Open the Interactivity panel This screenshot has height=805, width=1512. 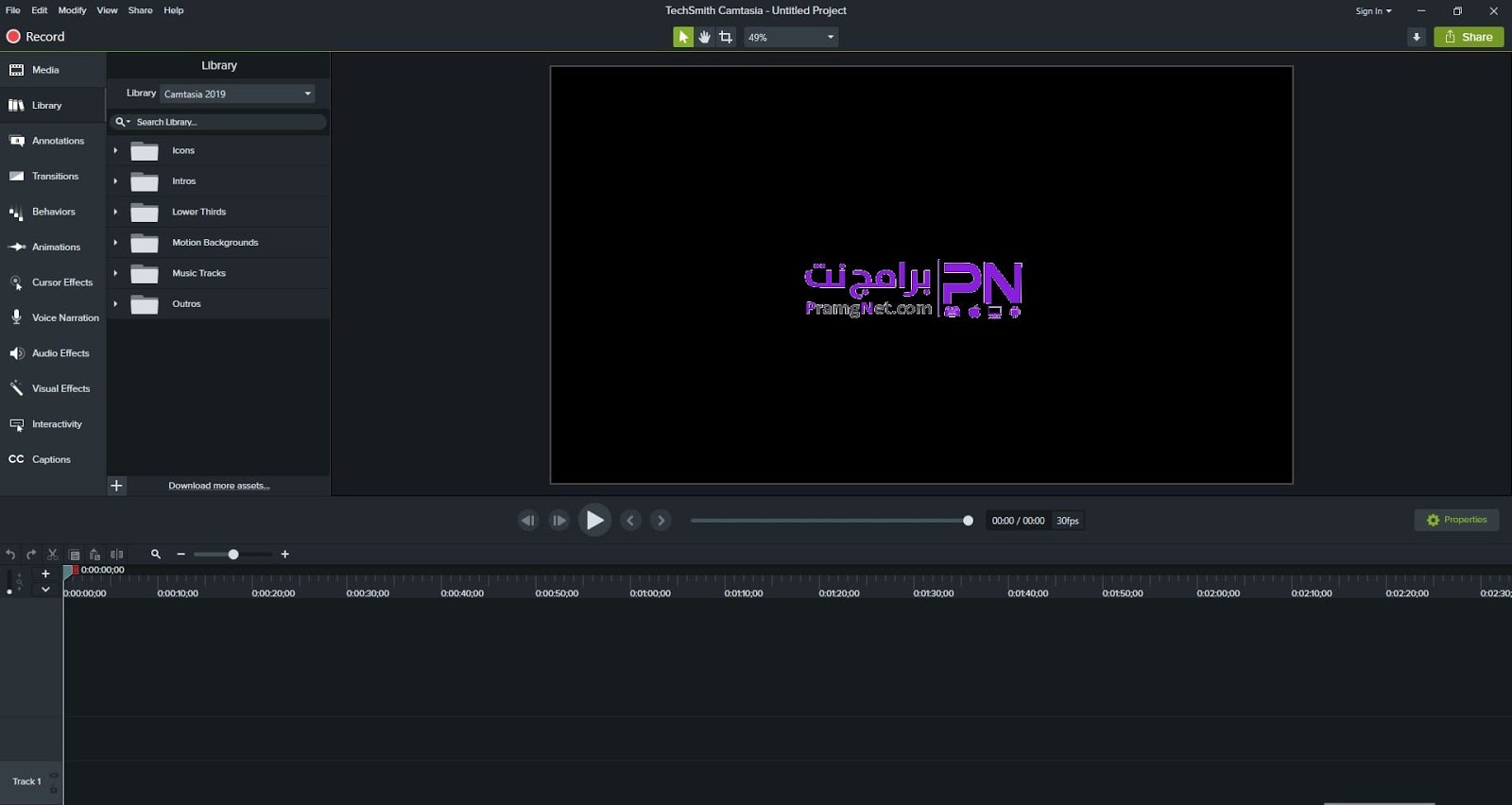(x=53, y=424)
